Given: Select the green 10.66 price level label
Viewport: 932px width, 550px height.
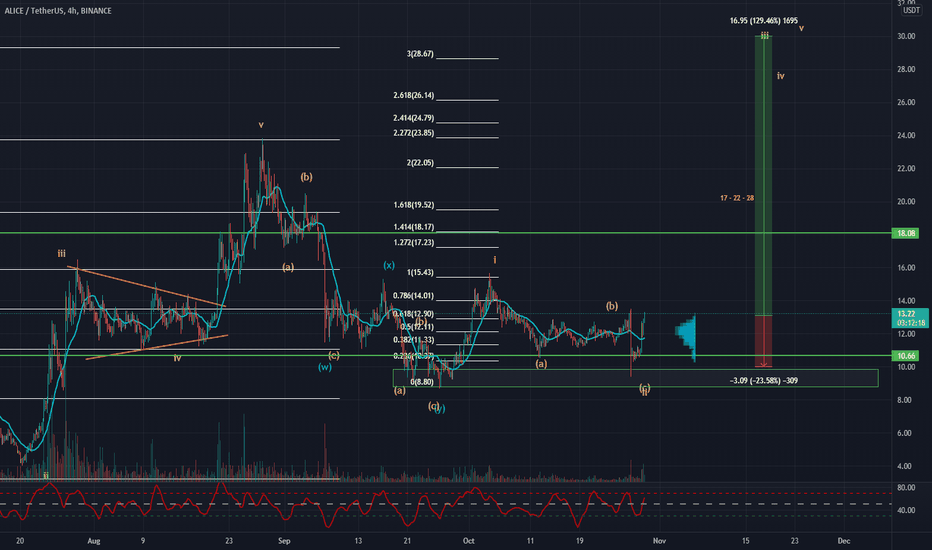Looking at the screenshot, I should click(906, 356).
